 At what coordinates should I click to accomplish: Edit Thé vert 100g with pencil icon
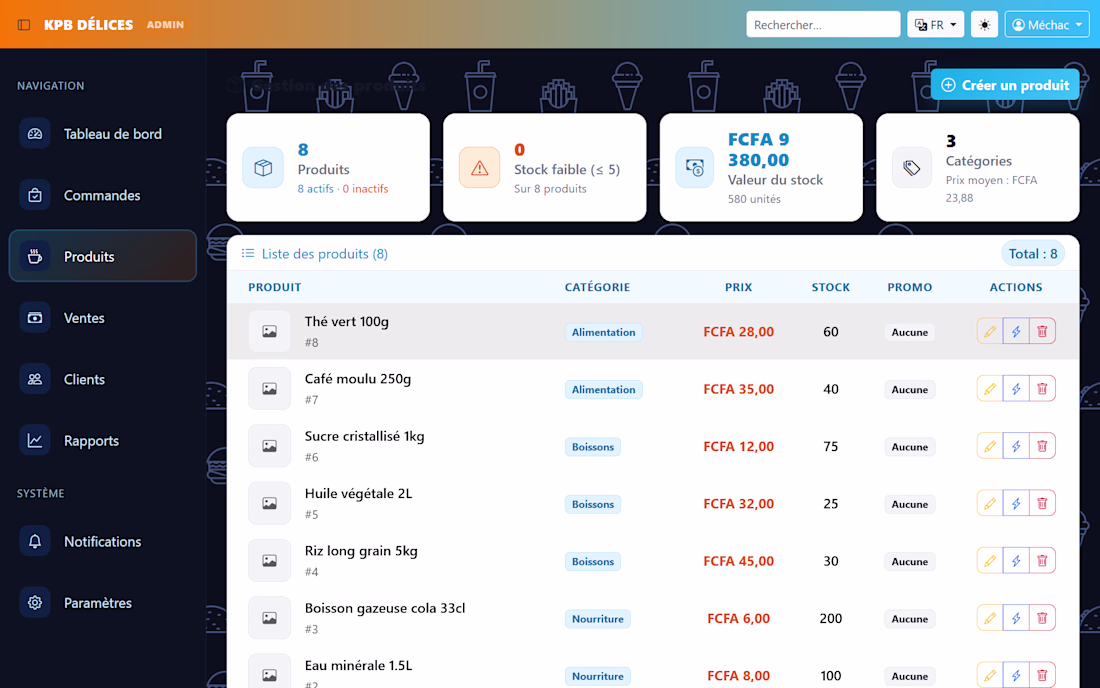point(989,331)
